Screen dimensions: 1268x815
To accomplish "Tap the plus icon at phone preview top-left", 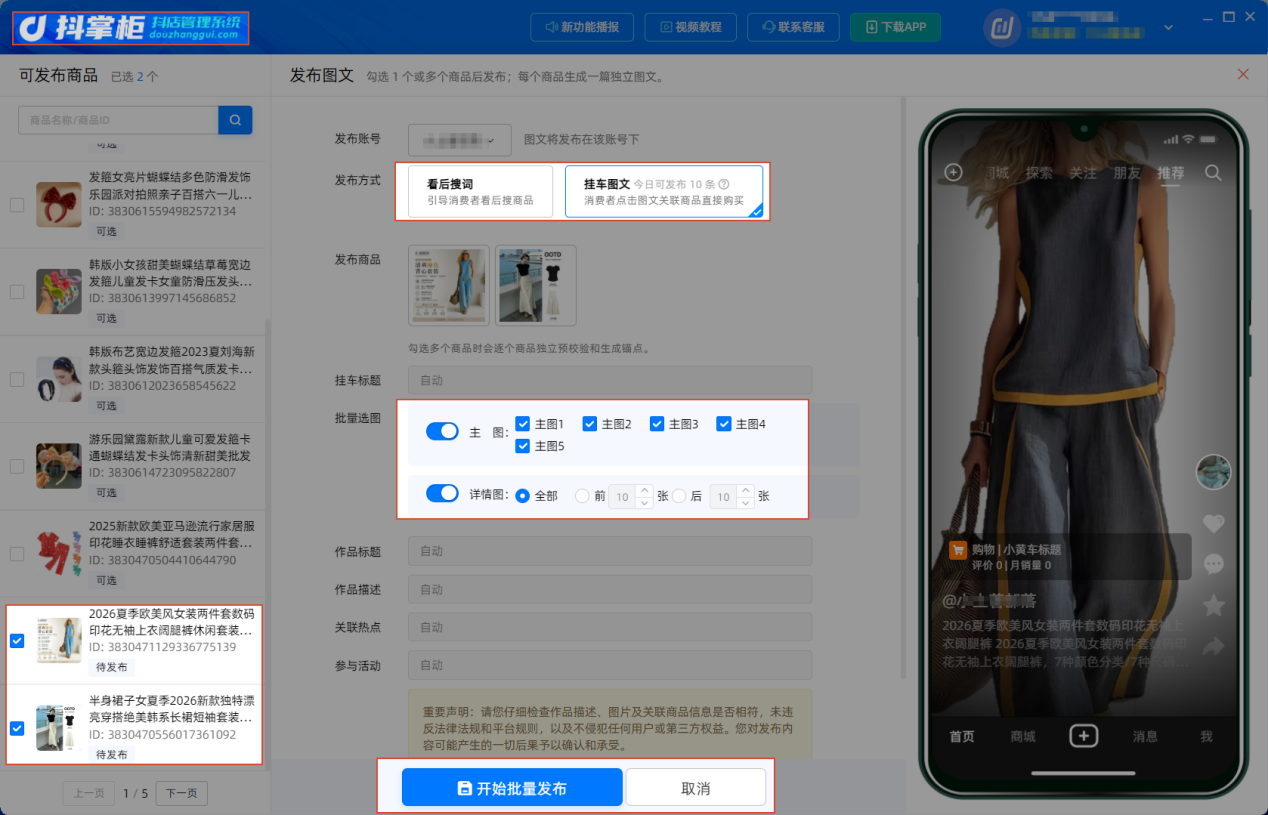I will click(953, 172).
